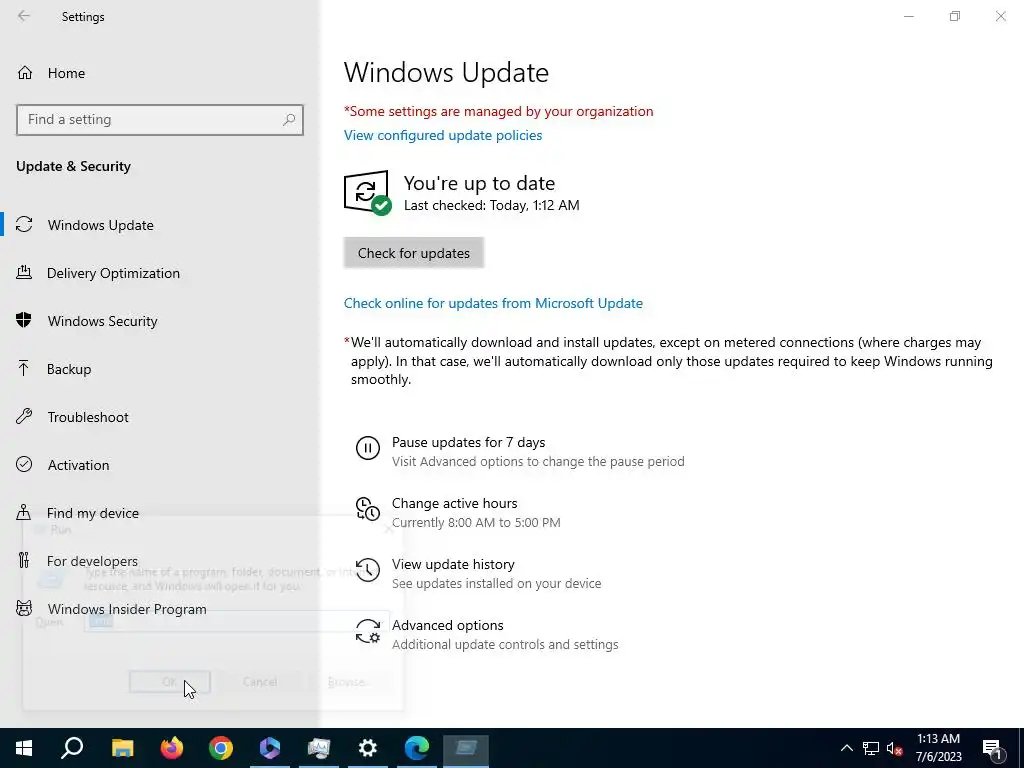The image size is (1024, 768).
Task: Click 'Last checked: Today, 1:12 AM' text
Action: point(491,205)
